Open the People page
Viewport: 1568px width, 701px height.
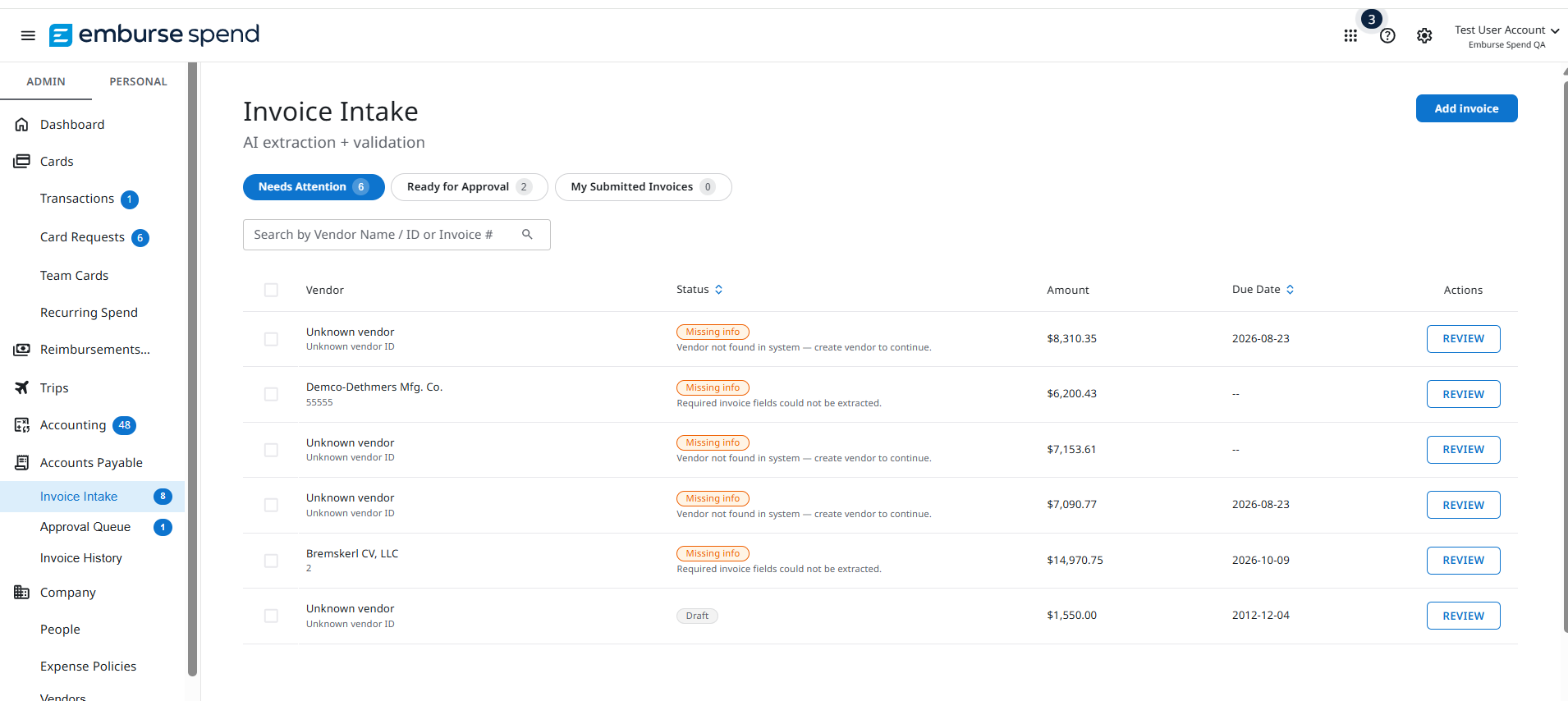coord(60,630)
